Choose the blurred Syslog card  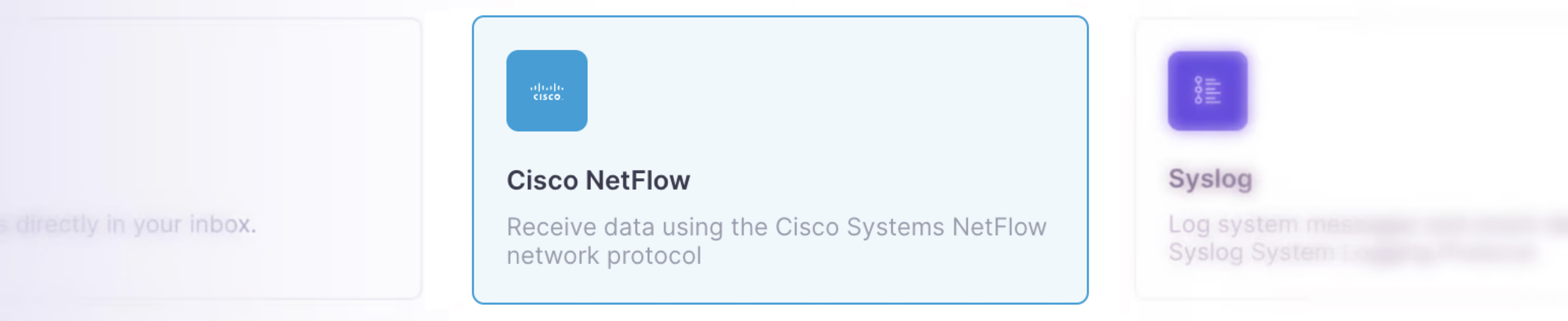(x=1351, y=158)
